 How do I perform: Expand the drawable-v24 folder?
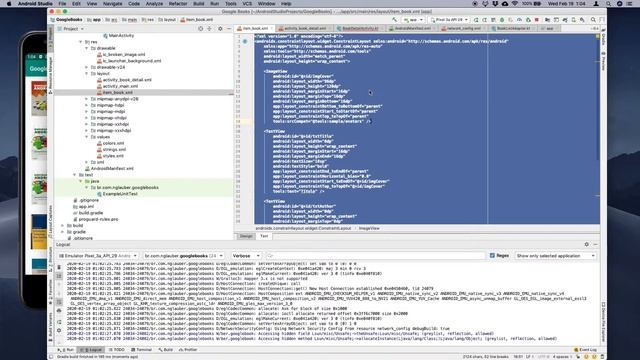[87, 67]
